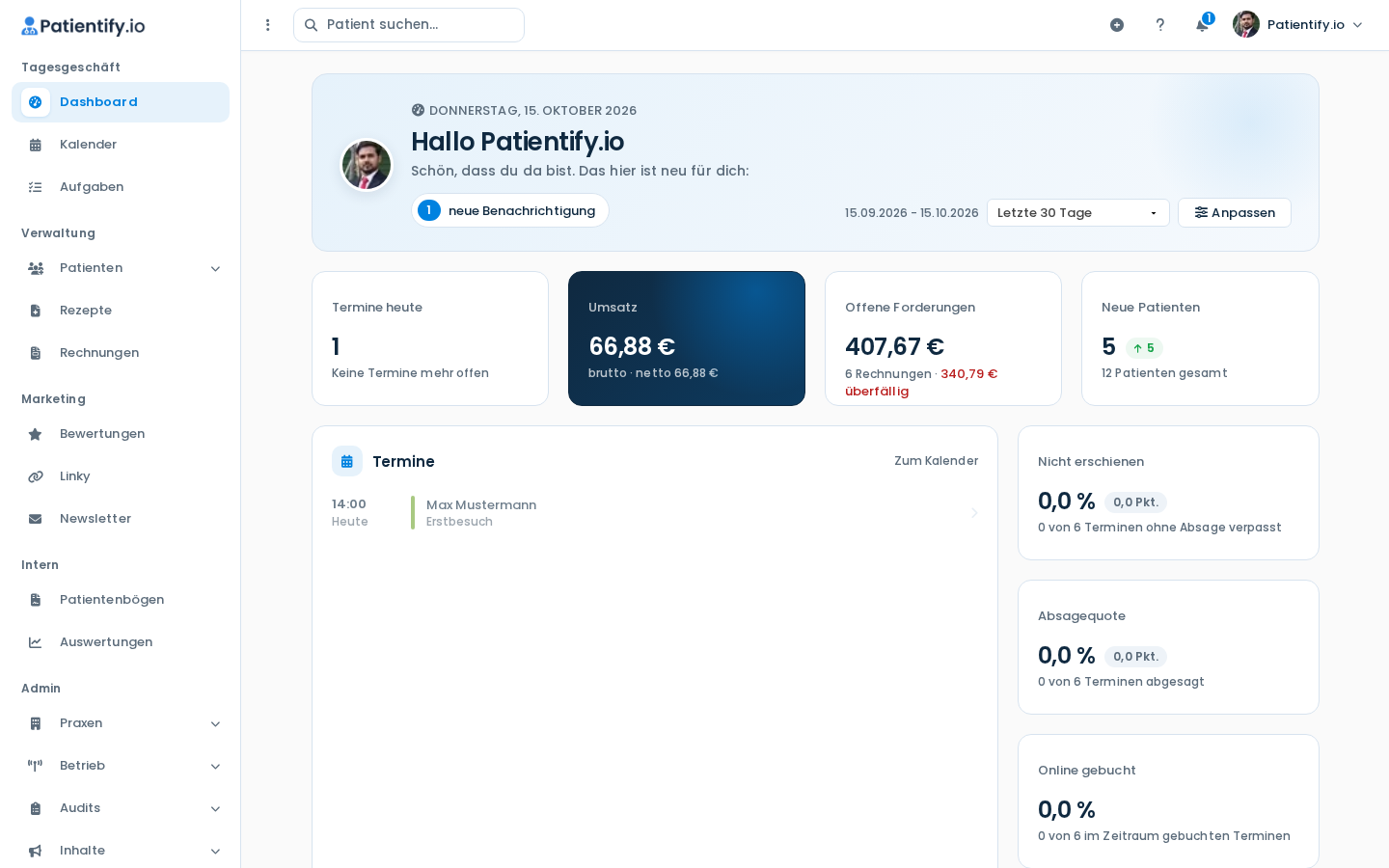This screenshot has height=868, width=1389.
Task: Click the Rechnungen invoice icon
Action: pos(36,353)
